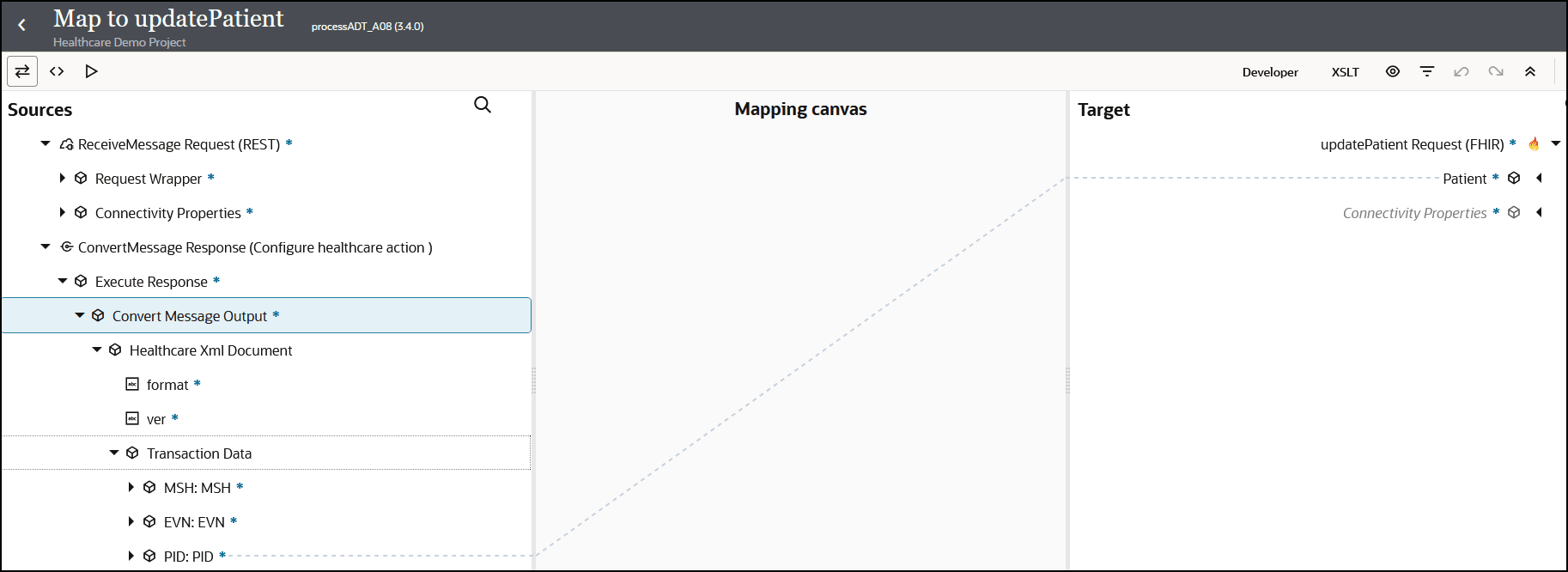
Task: Toggle Developer mode
Action: tap(1270, 72)
